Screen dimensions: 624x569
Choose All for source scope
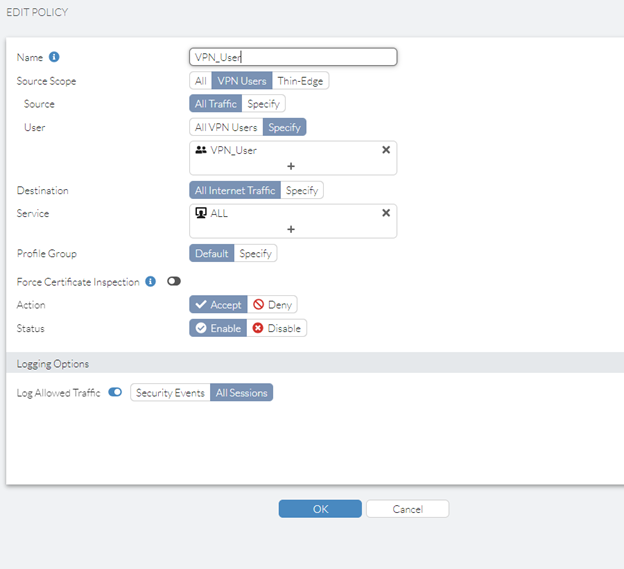click(x=201, y=81)
